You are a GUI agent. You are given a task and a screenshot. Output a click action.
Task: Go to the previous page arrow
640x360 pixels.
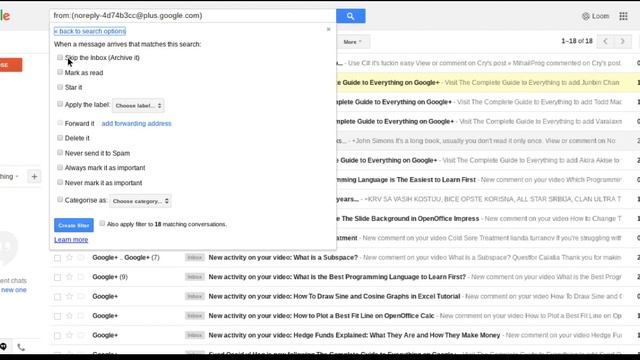pyautogui.click(x=606, y=41)
